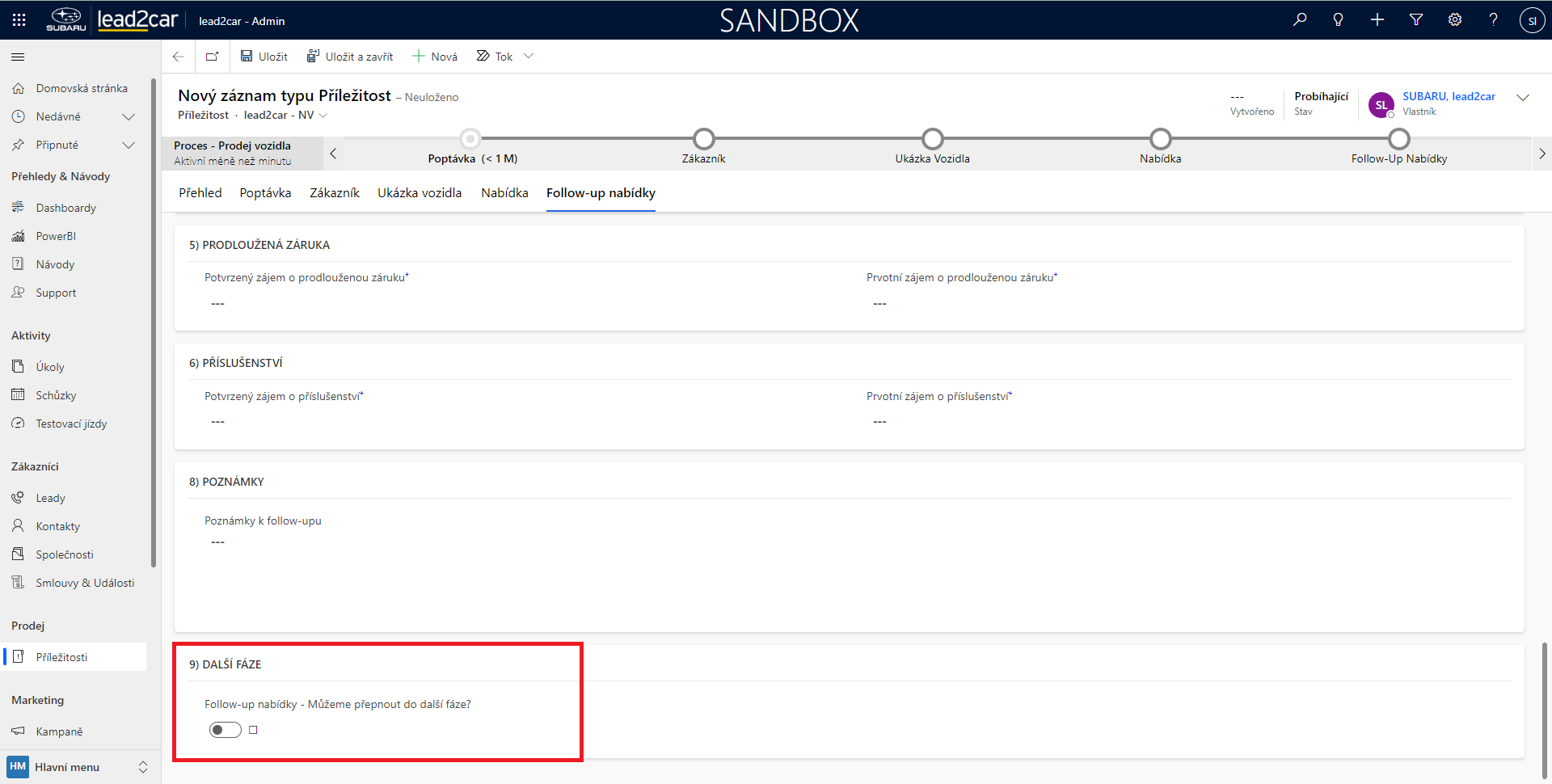Image resolution: width=1552 pixels, height=784 pixels.
Task: Open the lightbulb assistant icon
Action: coord(1339,19)
